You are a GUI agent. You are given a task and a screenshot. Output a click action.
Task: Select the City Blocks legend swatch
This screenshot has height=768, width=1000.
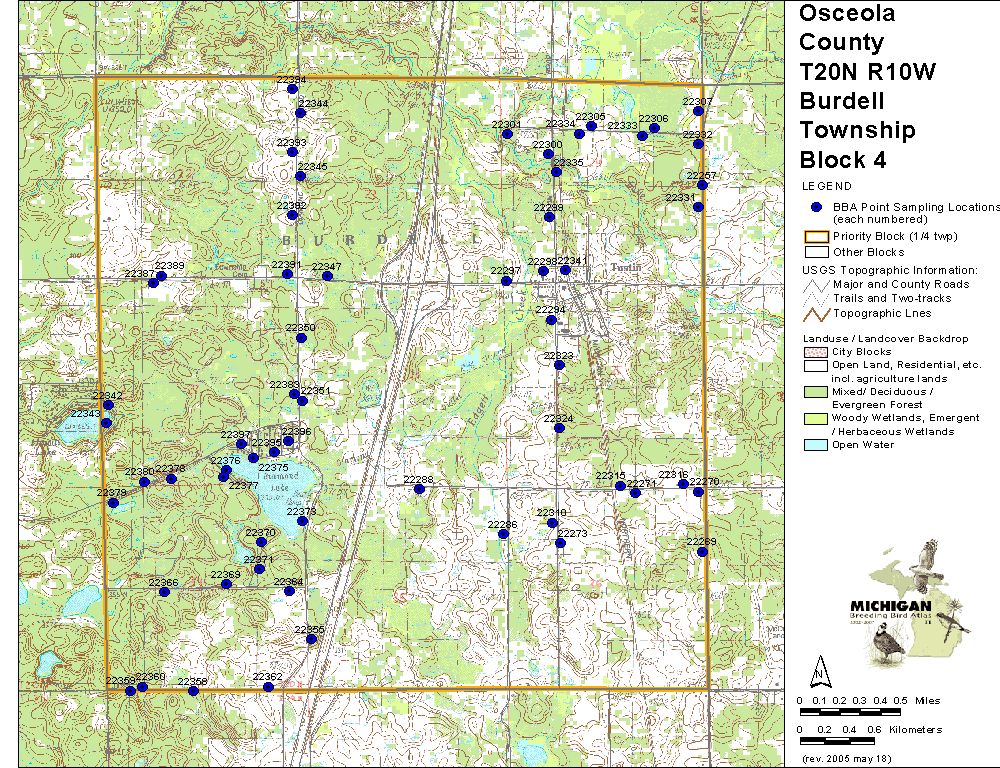pyautogui.click(x=816, y=352)
